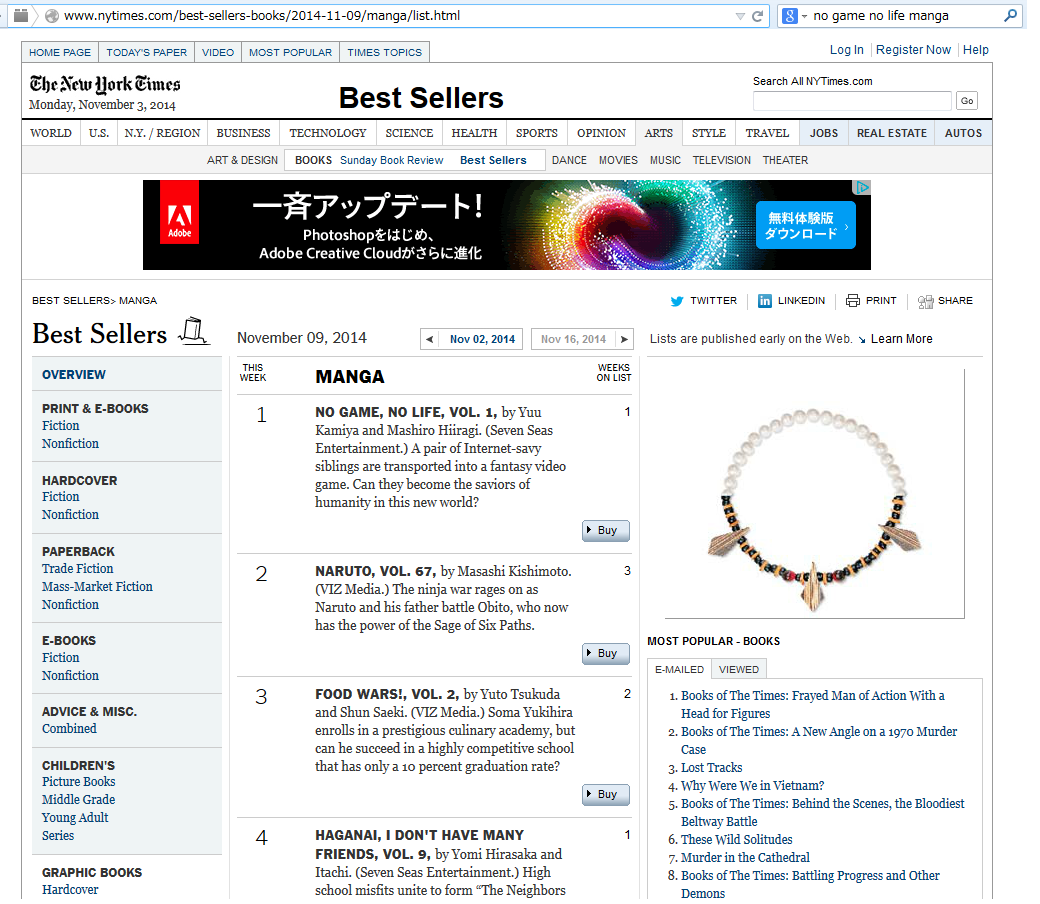Click the Twitter bird icon
Image resolution: width=1040 pixels, height=904 pixels.
click(x=677, y=301)
